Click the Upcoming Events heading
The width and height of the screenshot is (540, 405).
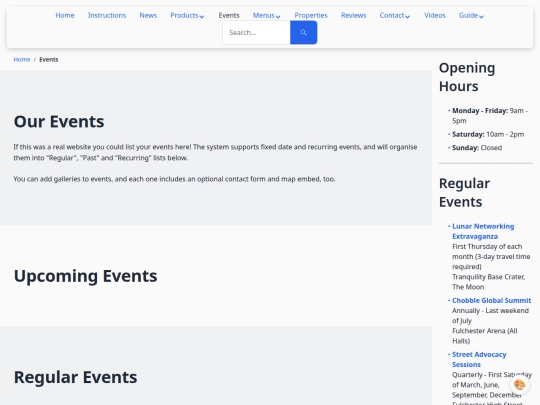[85, 276]
